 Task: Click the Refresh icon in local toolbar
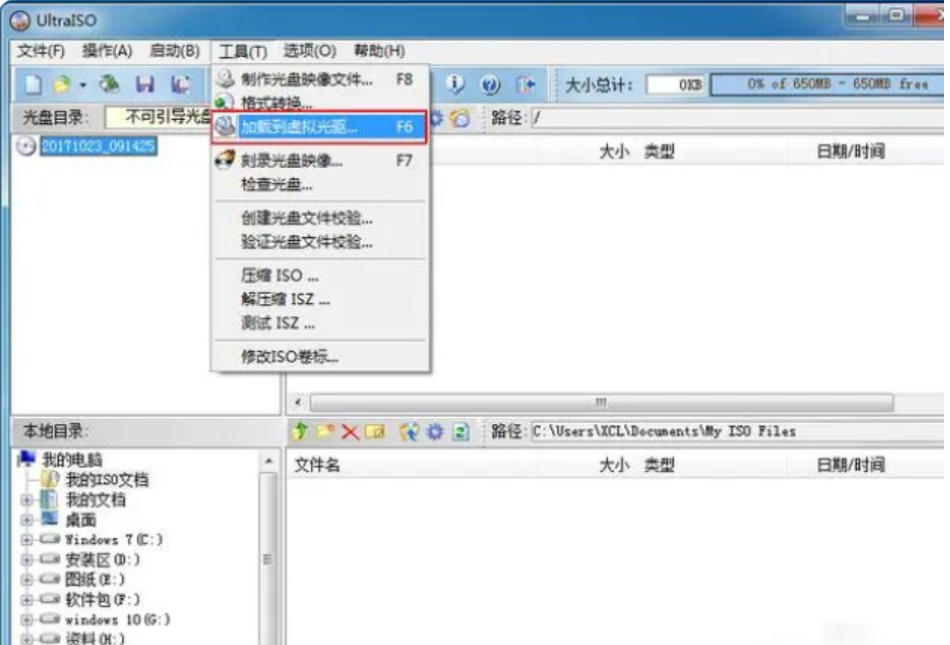[x=460, y=431]
